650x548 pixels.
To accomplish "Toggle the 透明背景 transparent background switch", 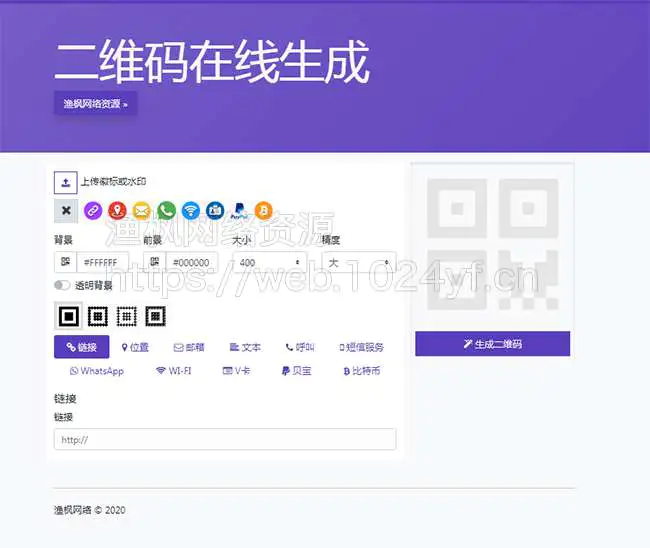I will 64,286.
